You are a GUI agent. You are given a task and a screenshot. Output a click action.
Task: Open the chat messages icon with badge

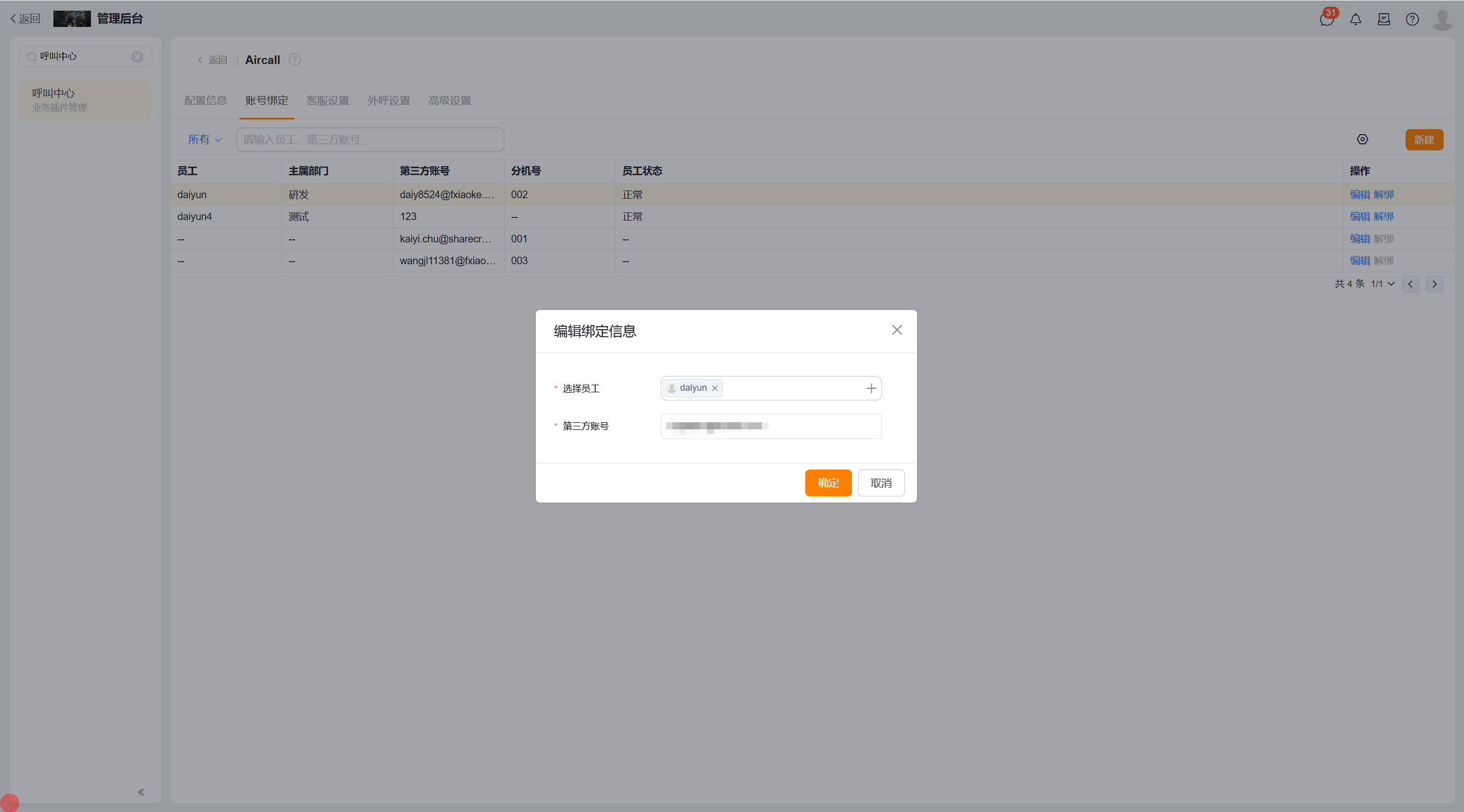[1326, 19]
